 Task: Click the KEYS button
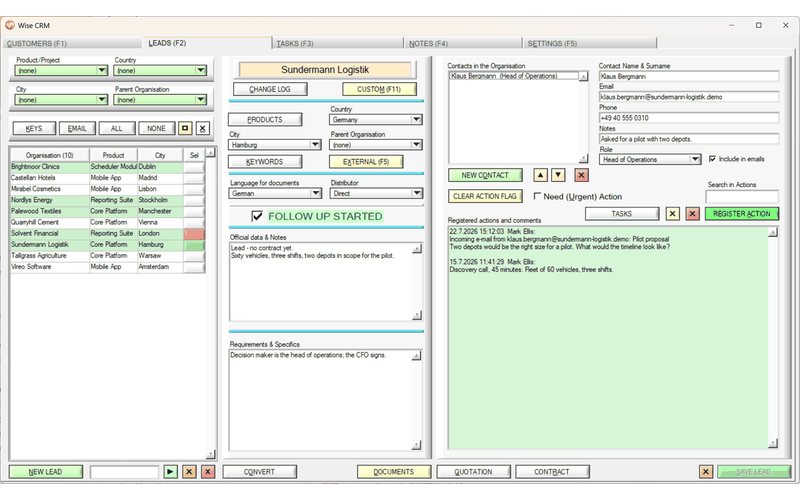(34, 128)
